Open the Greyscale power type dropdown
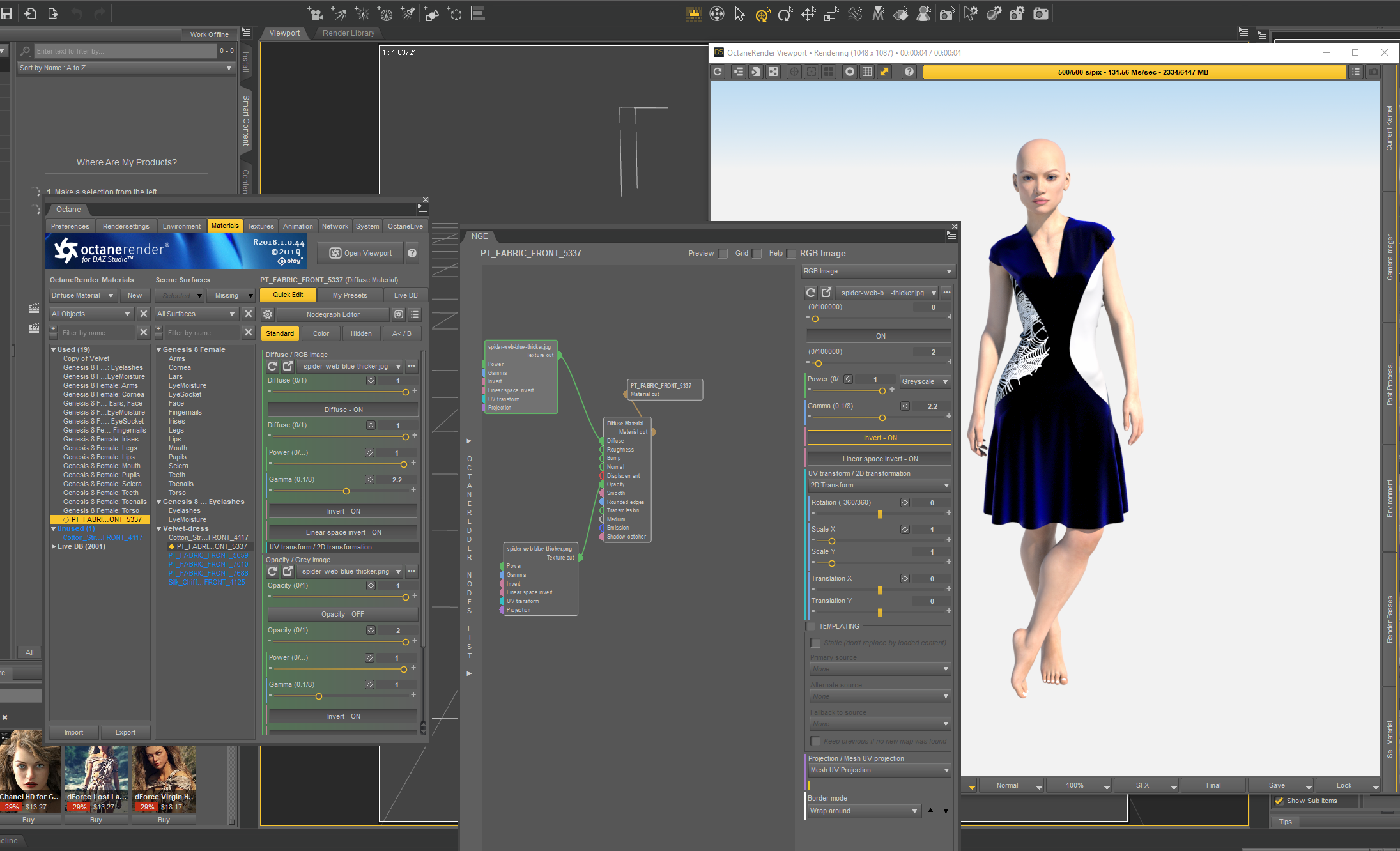Screen dimensions: 1400x851 tap(925, 381)
